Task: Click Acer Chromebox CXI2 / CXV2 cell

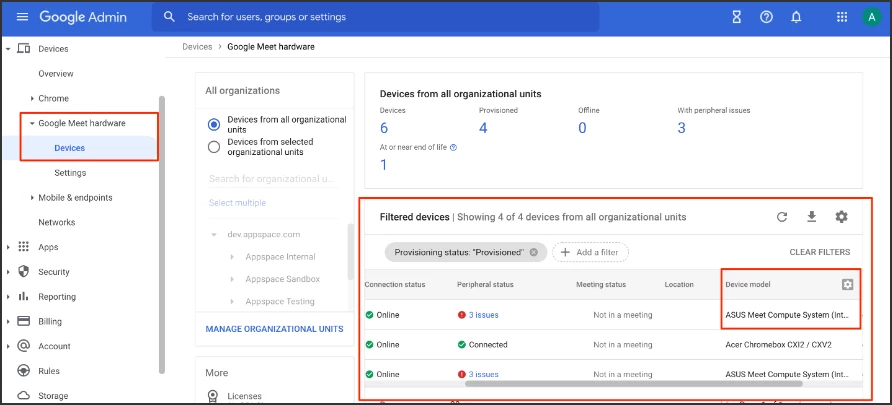Action: tap(778, 345)
